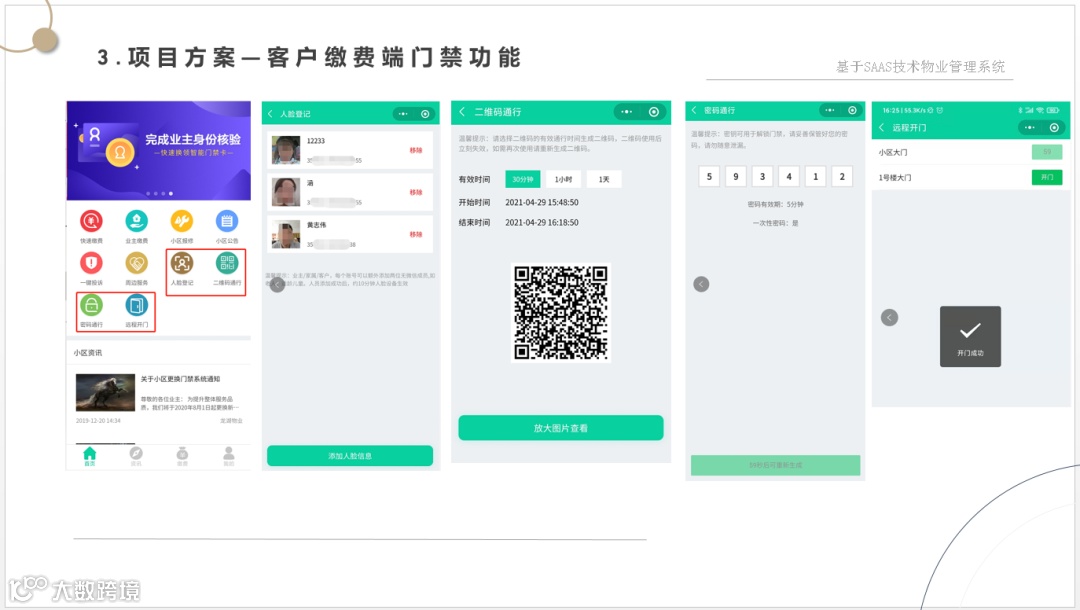Viewport: 1080px width, 610px height.
Task: Open the 周边服务 nearby services icon
Action: [x=136, y=262]
